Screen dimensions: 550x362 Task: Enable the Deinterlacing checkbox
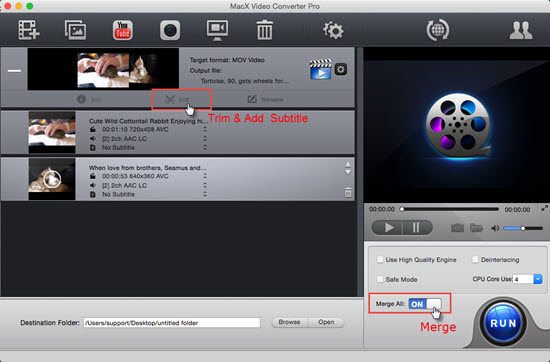(x=475, y=260)
